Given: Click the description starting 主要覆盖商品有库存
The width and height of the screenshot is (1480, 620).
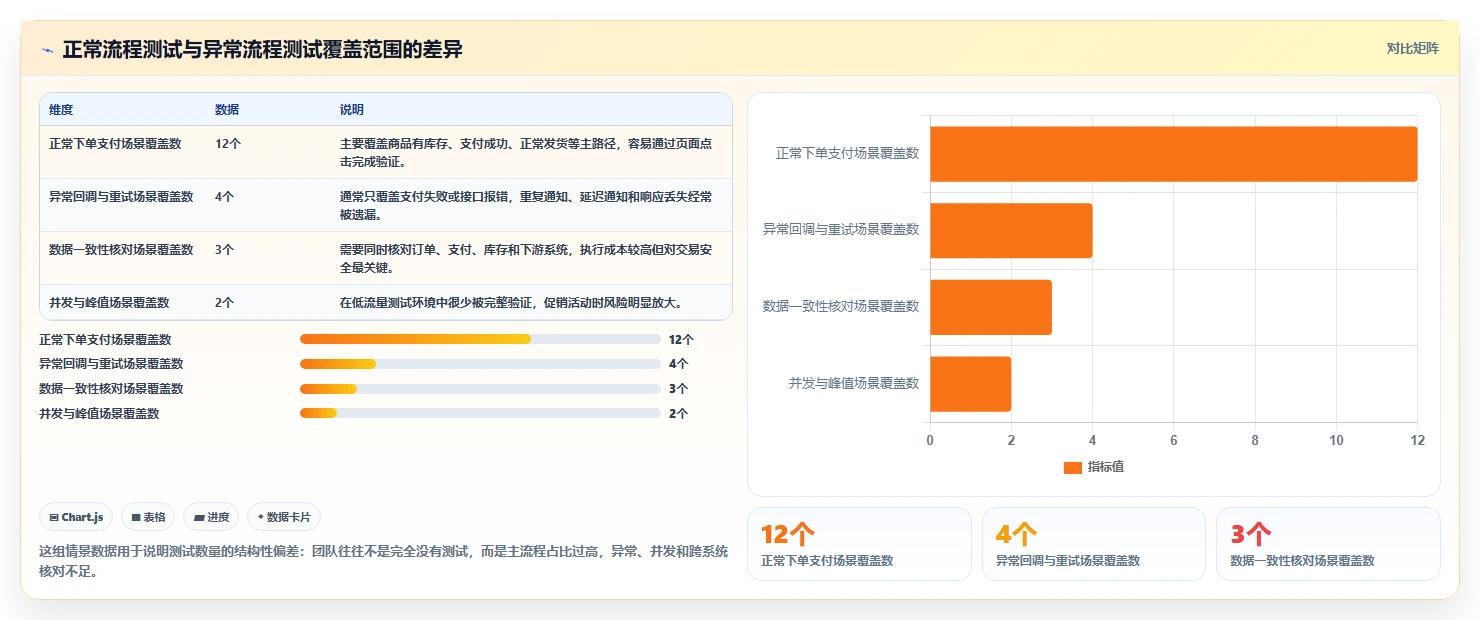Looking at the screenshot, I should tap(527, 152).
